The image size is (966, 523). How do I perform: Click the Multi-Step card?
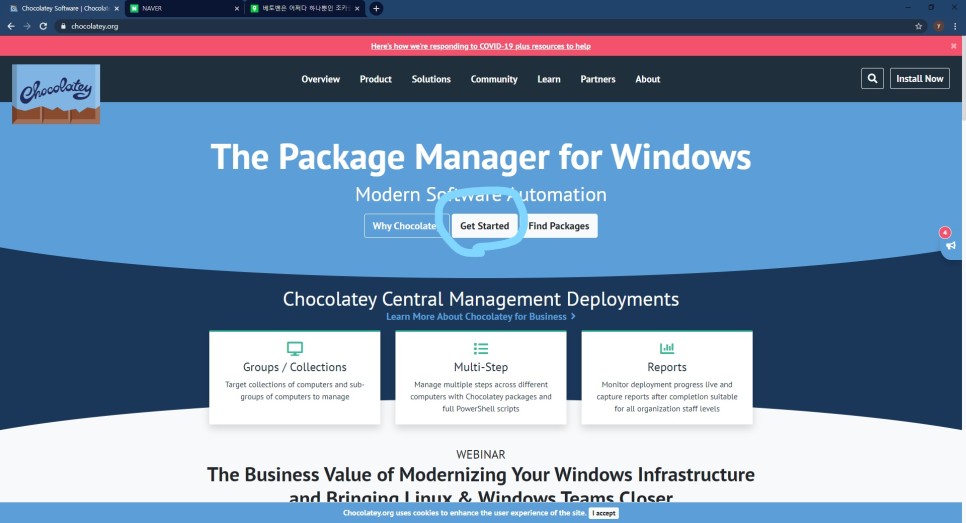point(481,378)
